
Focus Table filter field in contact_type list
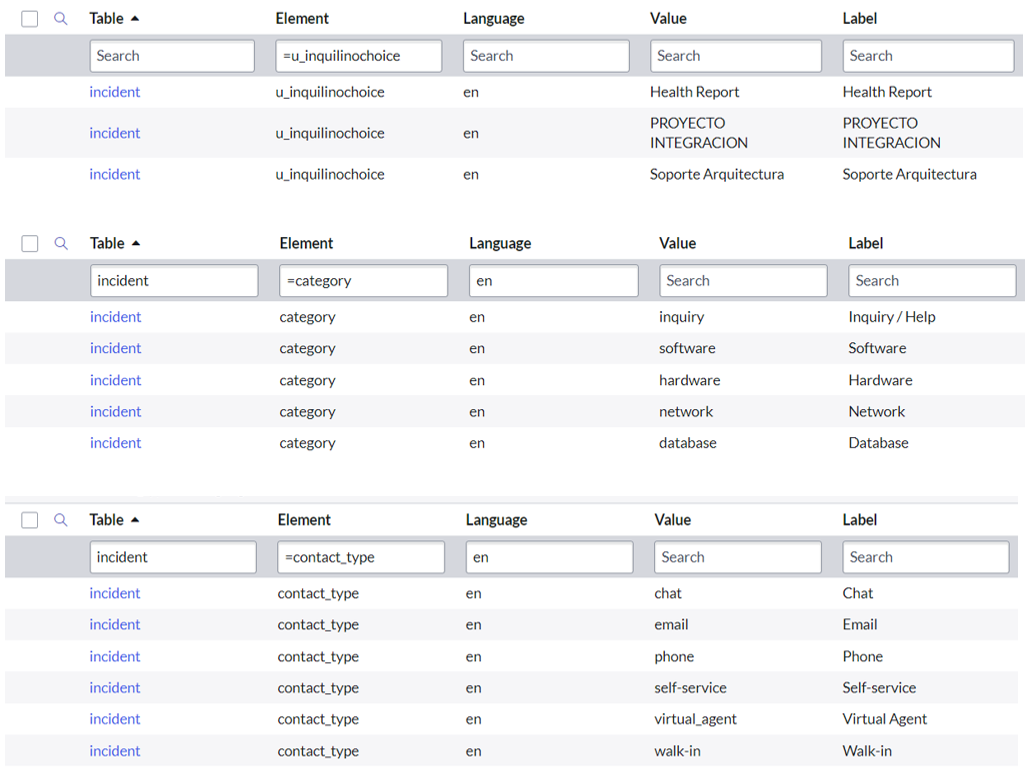pos(173,557)
